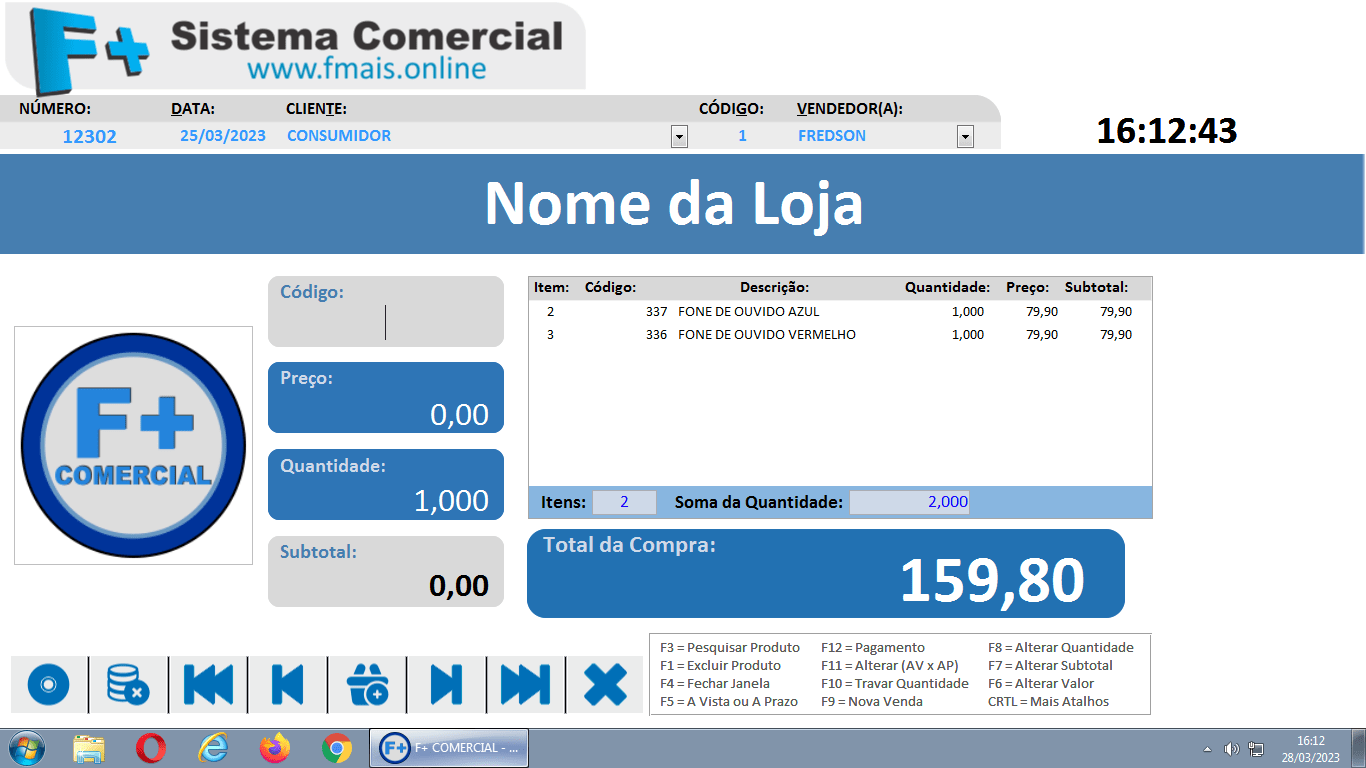The width and height of the screenshot is (1366, 768).
Task: Open File Explorer from taskbar
Action: (x=89, y=748)
